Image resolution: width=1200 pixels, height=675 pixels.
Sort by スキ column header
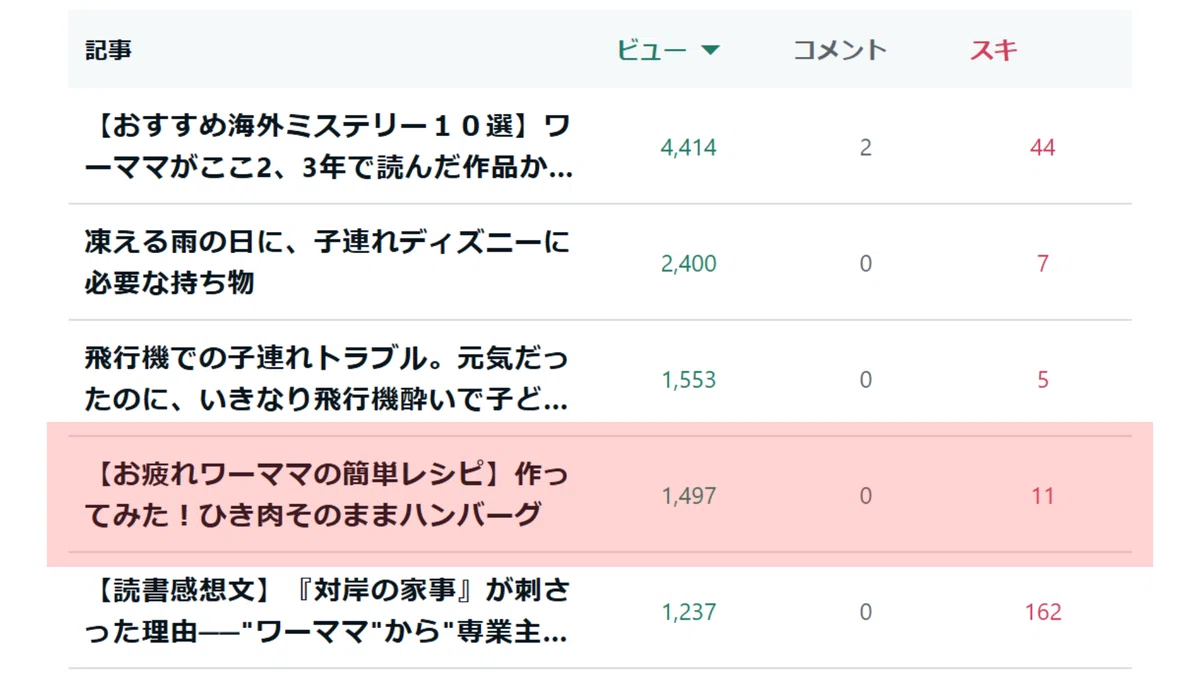pyautogui.click(x=994, y=50)
